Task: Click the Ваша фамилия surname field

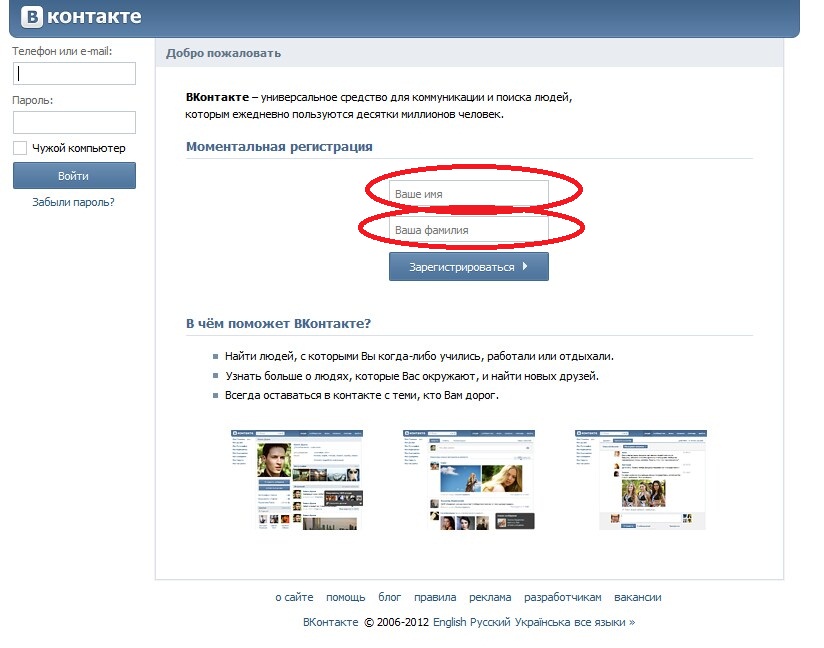Action: [469, 230]
